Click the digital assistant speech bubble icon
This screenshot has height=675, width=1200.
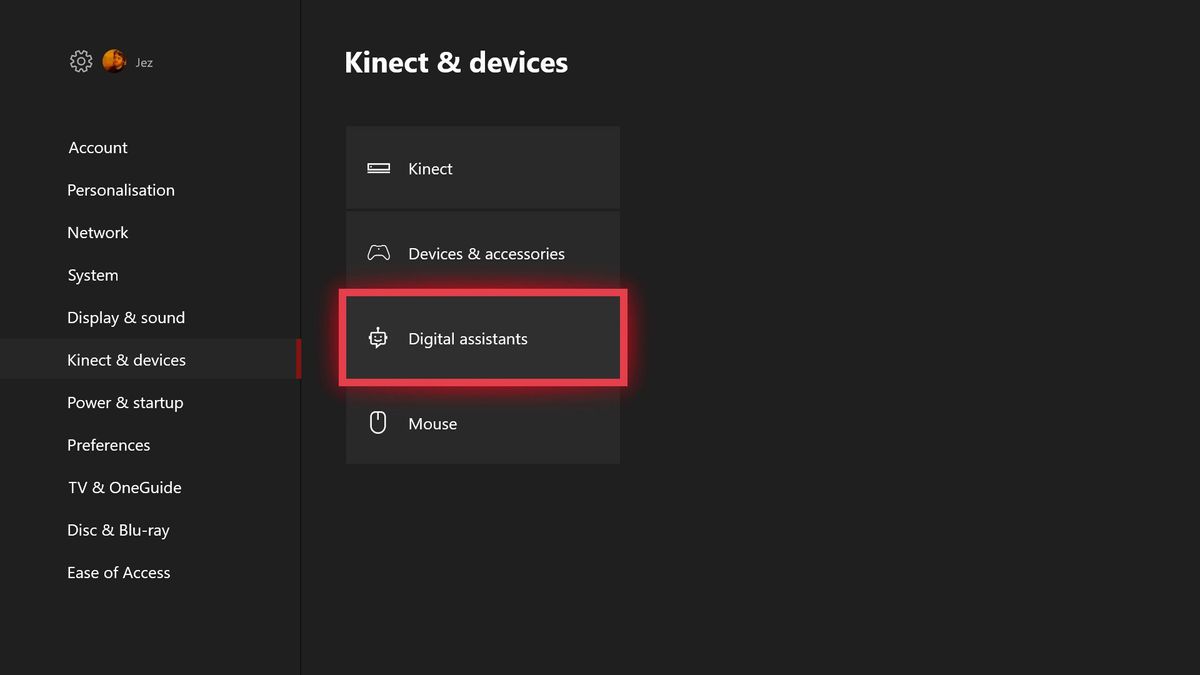pyautogui.click(x=378, y=338)
